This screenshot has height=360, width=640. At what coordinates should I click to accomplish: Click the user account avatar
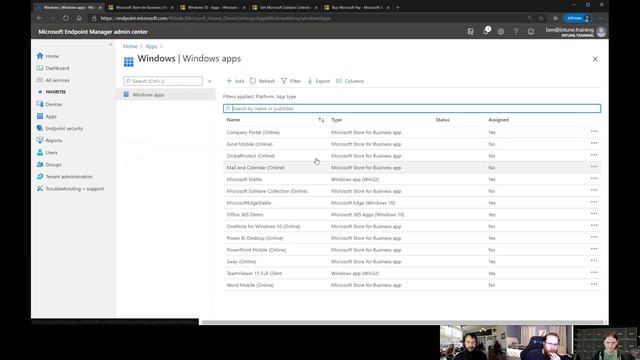tap(601, 32)
